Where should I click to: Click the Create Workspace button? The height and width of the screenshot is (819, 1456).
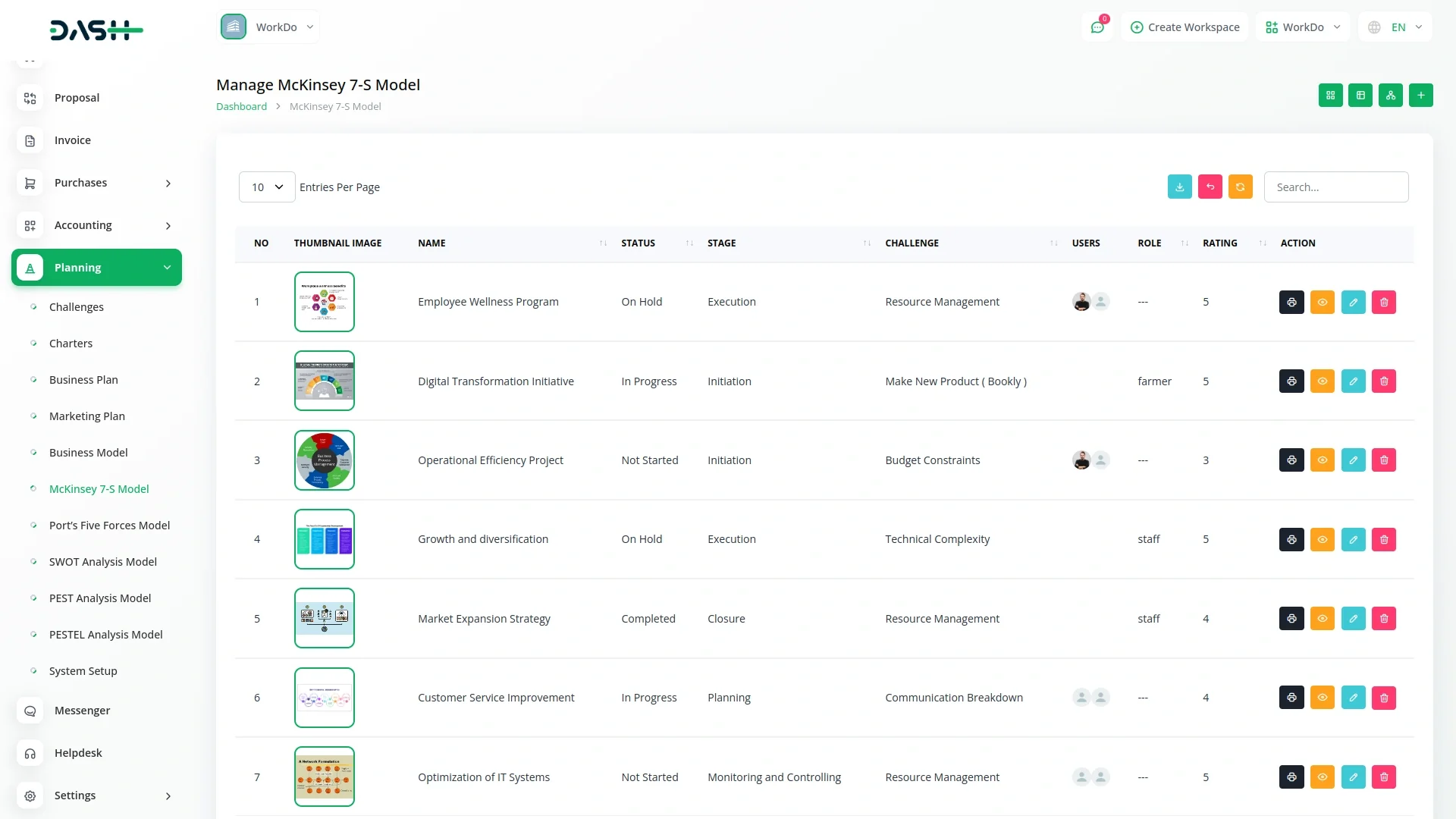1185,27
